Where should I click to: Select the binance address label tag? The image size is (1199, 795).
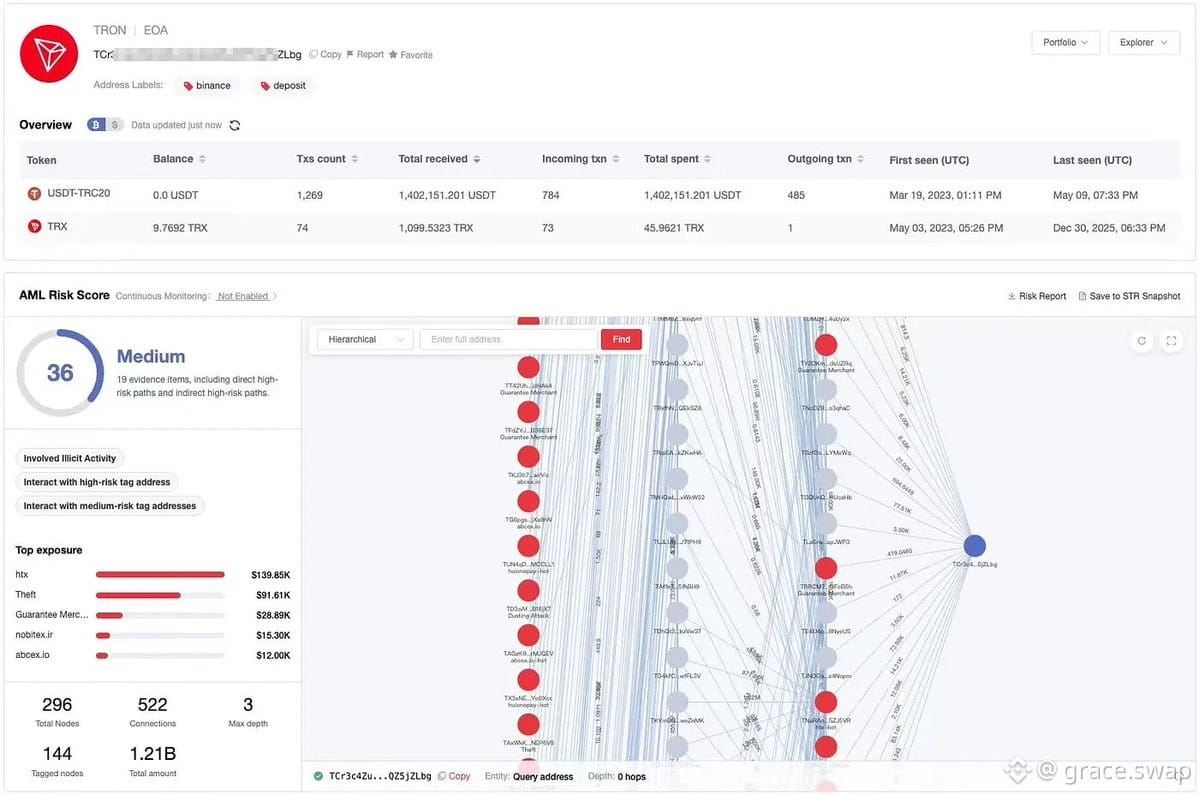pyautogui.click(x=207, y=86)
